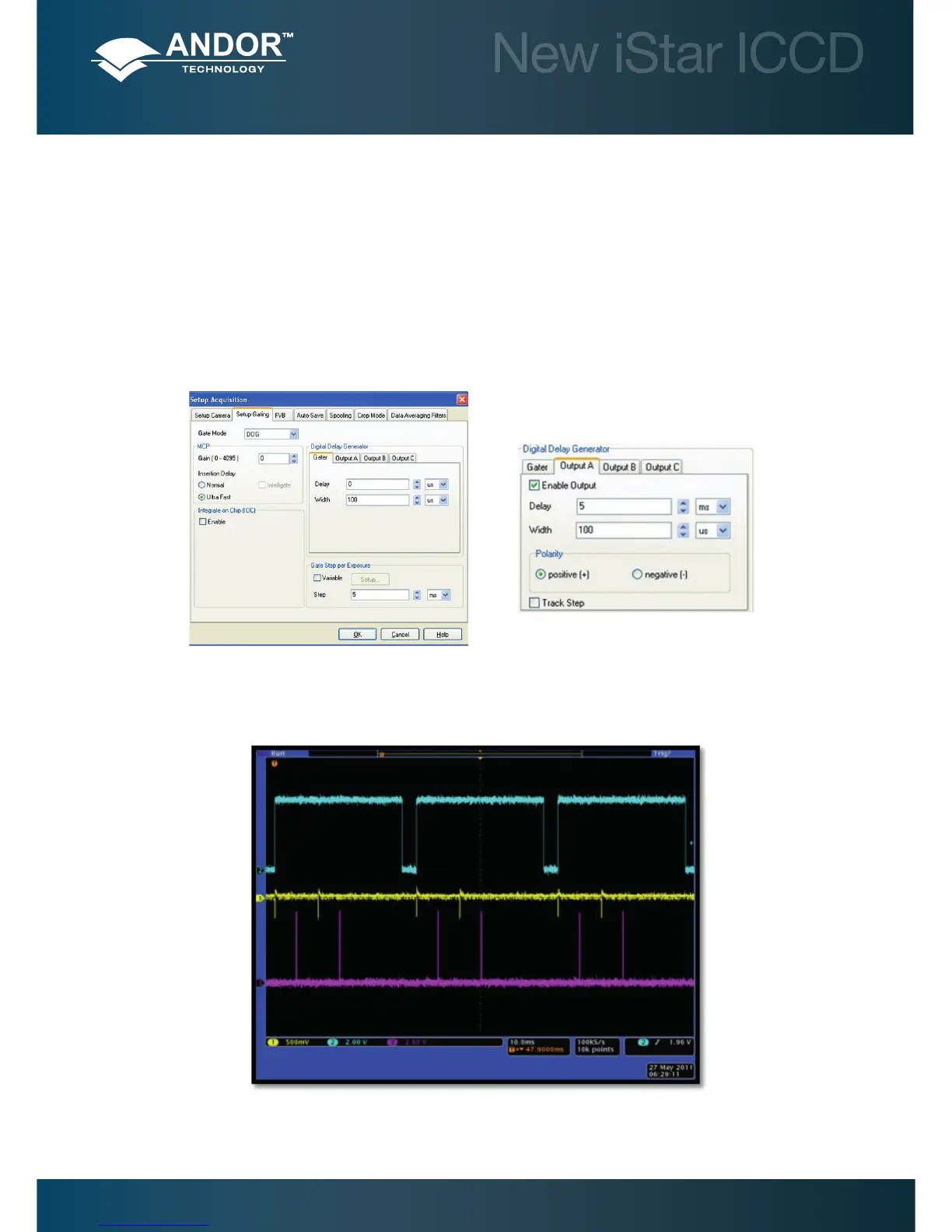Image resolution: width=952 pixels, height=1232 pixels.
Task: Open Output A Width us units dropdown
Action: tap(723, 530)
